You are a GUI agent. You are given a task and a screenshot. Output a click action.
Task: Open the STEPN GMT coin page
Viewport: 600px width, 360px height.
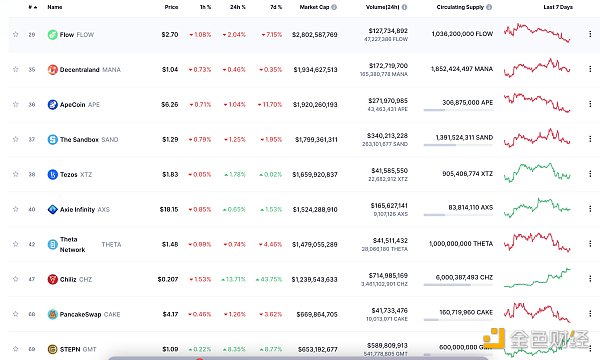[72, 349]
